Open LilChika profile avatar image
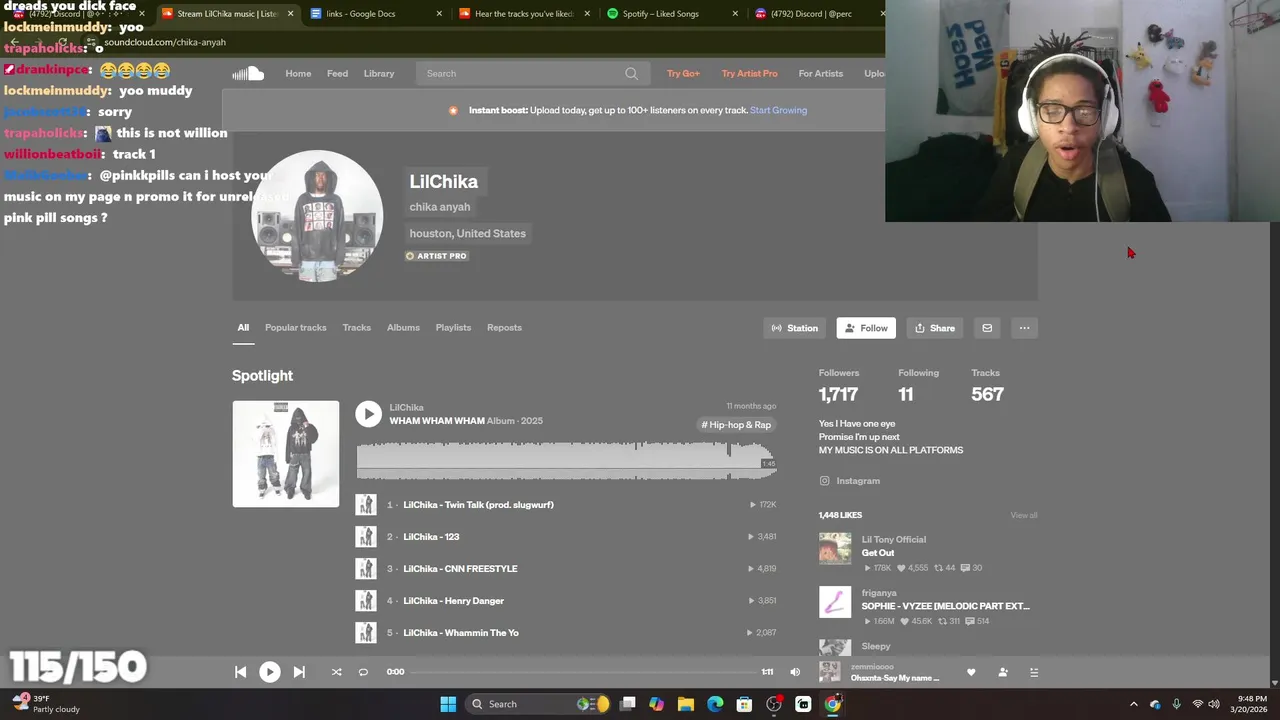This screenshot has height=720, width=1280. pyautogui.click(x=317, y=216)
